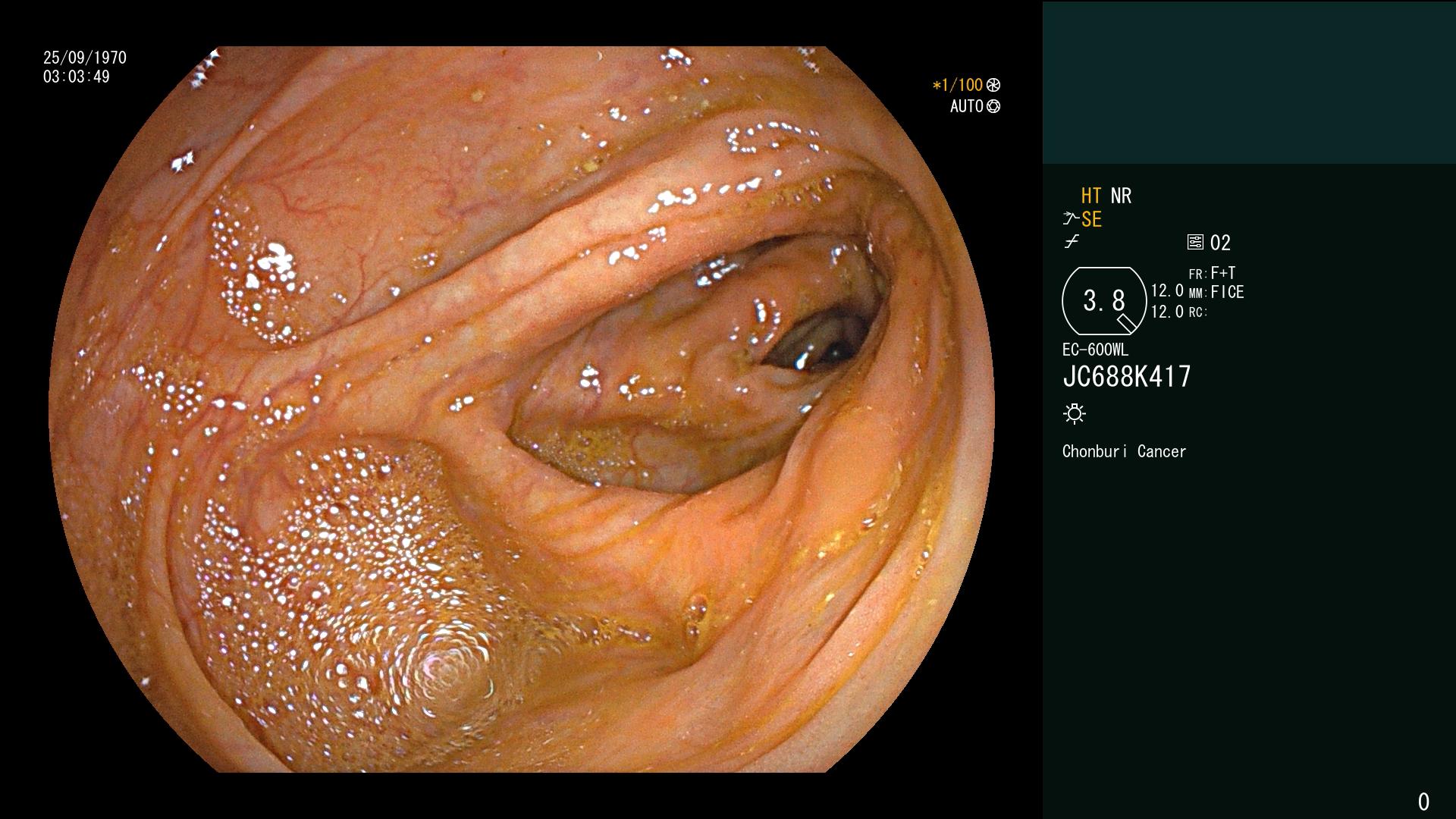Viewport: 1456px width, 819px height.
Task: Click the orange SE label
Action: (1091, 219)
